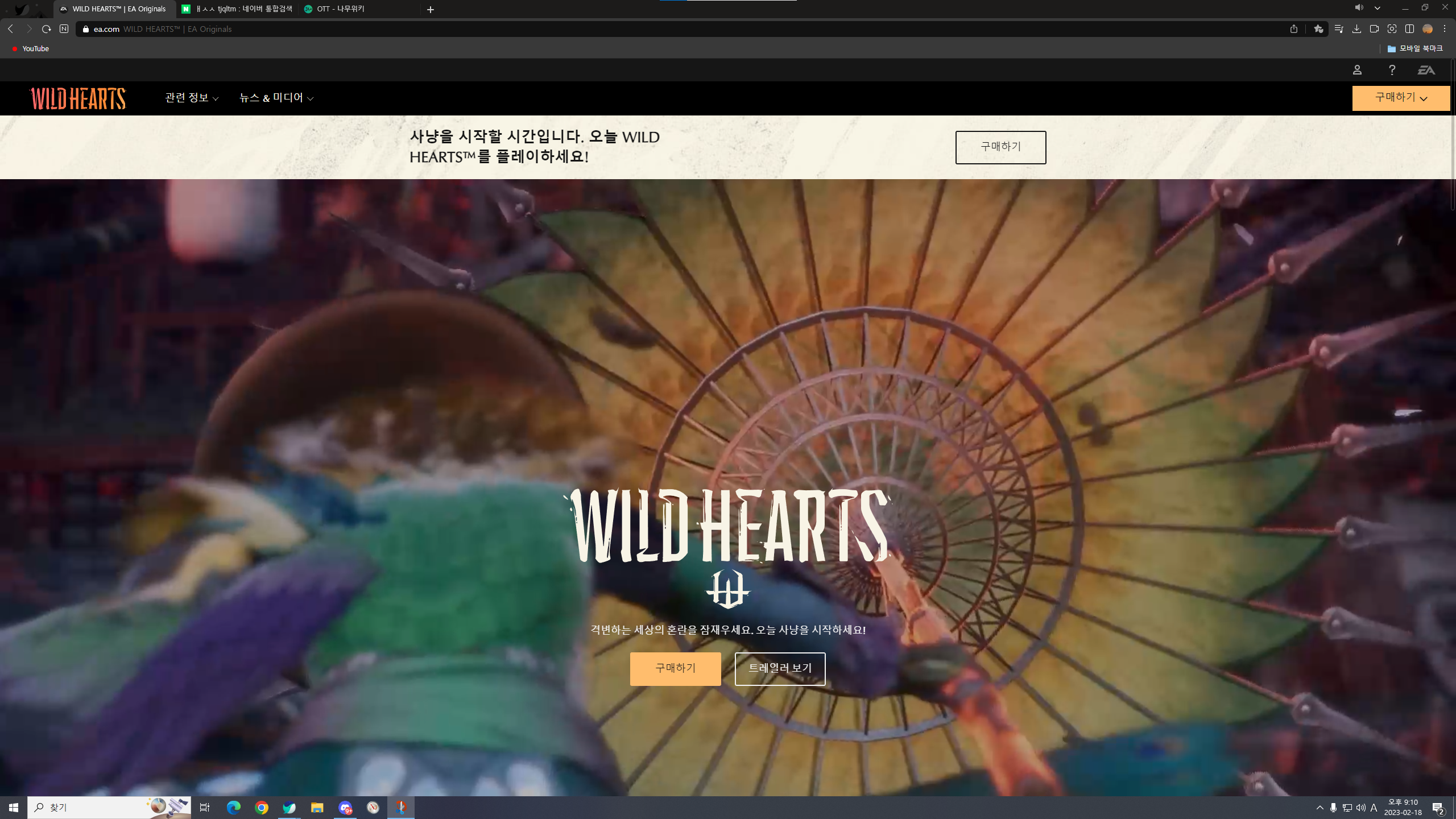Screen dimensions: 1456x819
Task: Click the outlined 구매하기 button in banner
Action: [1000, 147]
